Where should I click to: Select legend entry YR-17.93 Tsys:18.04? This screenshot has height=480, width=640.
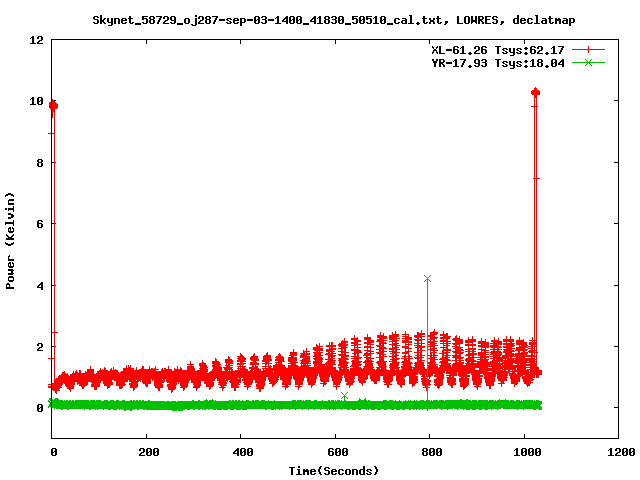[498, 63]
